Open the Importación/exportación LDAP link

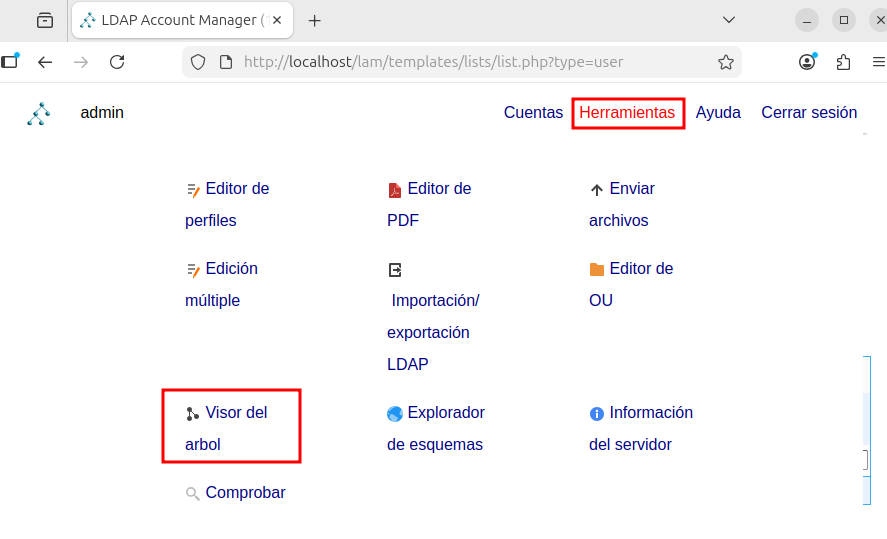click(433, 317)
